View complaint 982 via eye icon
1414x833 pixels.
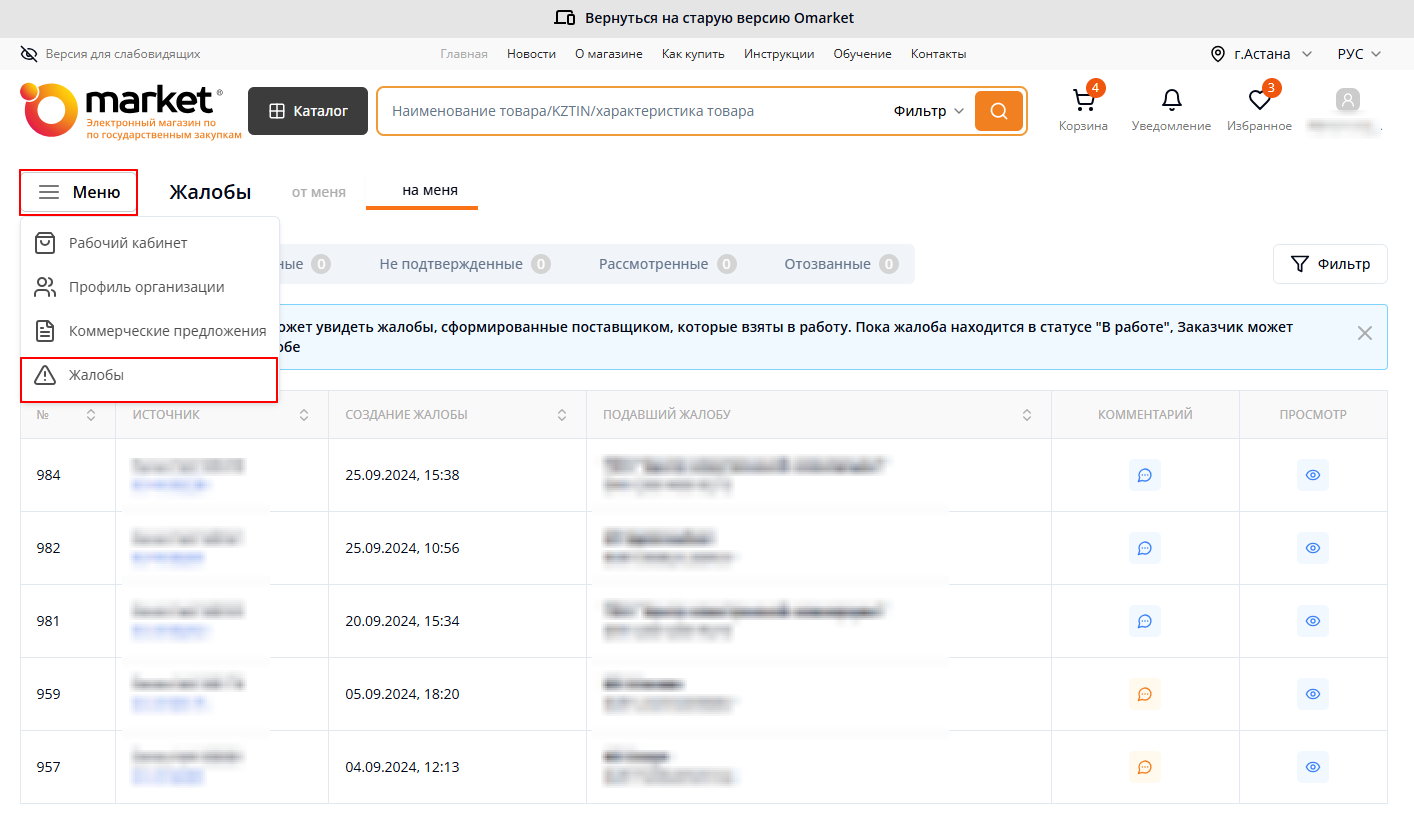point(1313,548)
